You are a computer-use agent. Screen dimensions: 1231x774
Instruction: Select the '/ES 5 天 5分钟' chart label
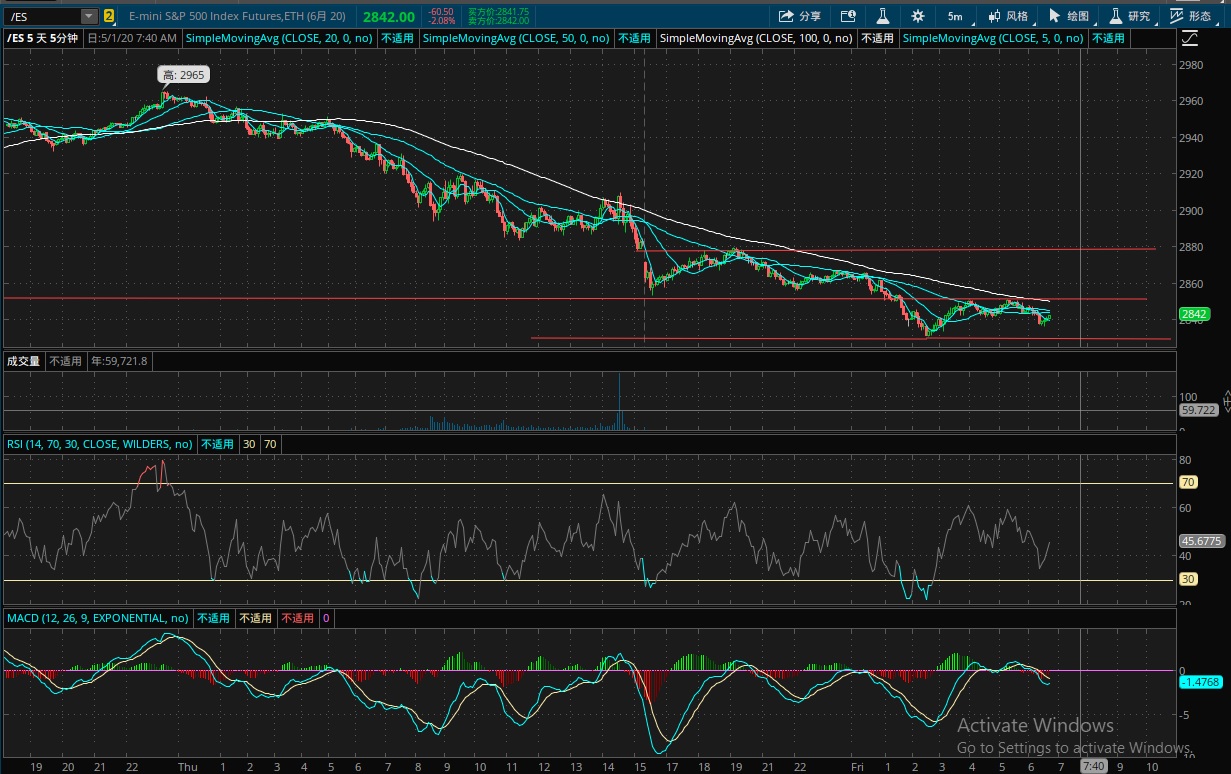(44, 38)
